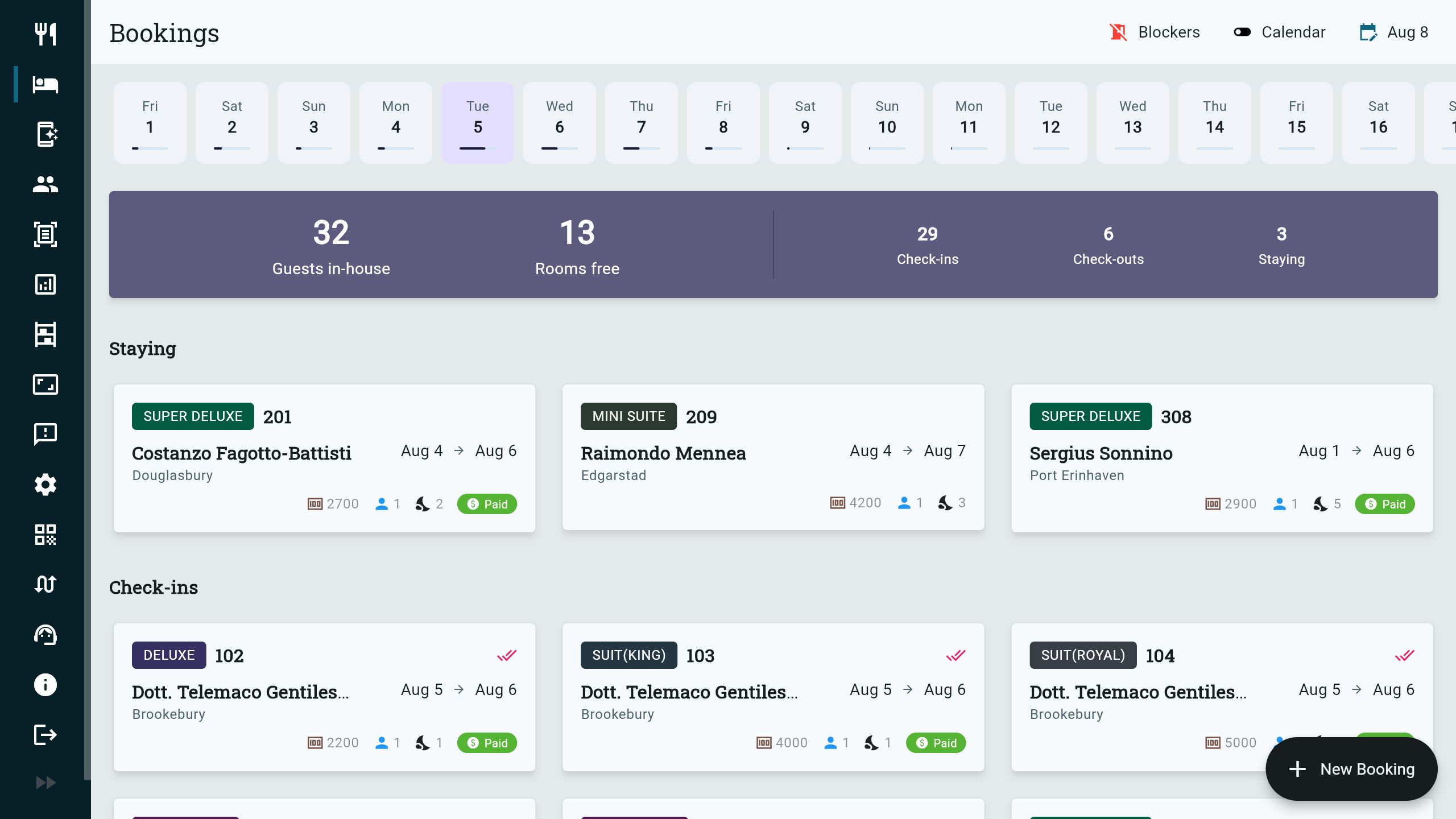Click price ticket icon on room 103 card
The image size is (1456, 819).
tap(764, 743)
